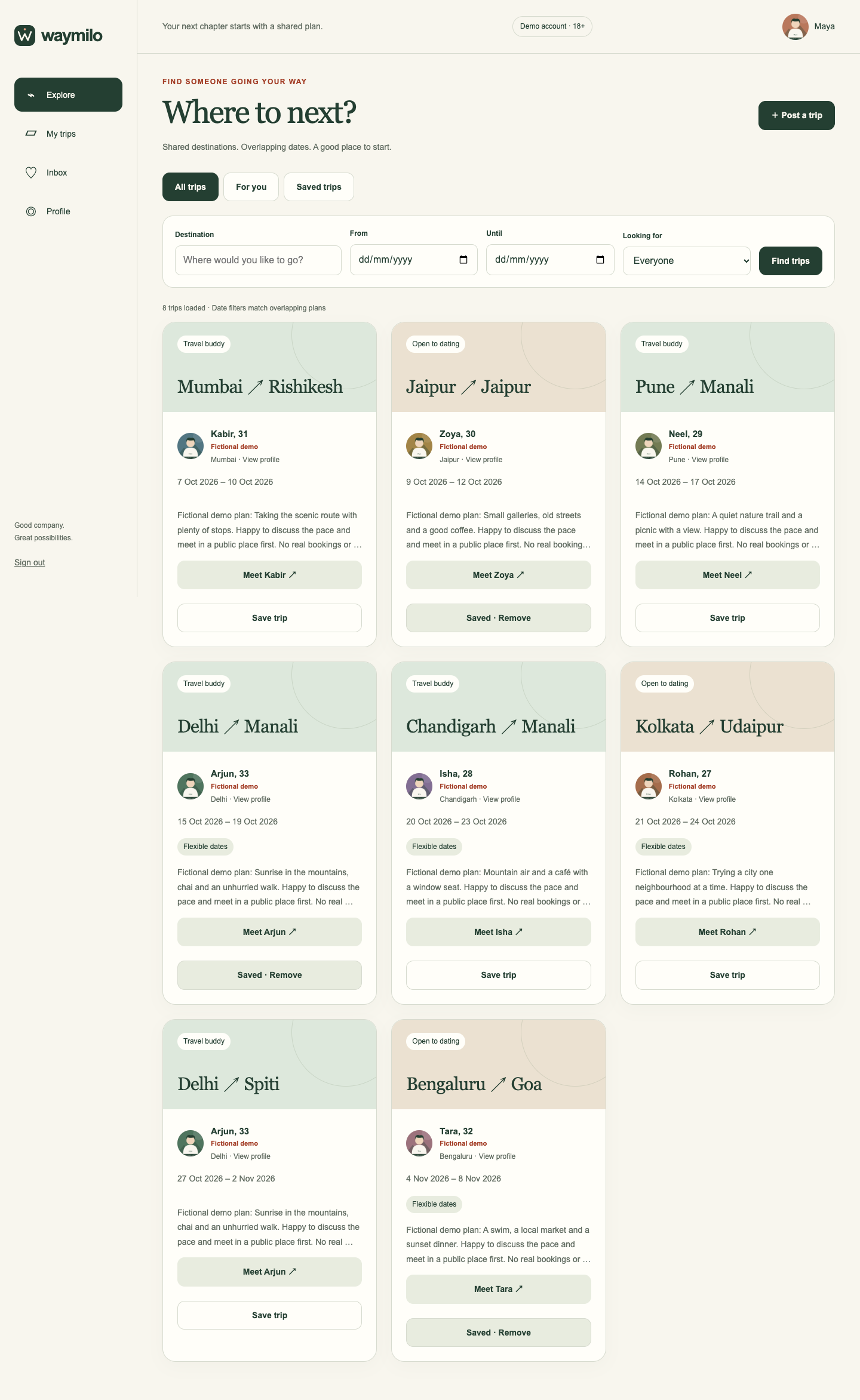Open My trips in the sidebar
860x1400 pixels.
68,134
